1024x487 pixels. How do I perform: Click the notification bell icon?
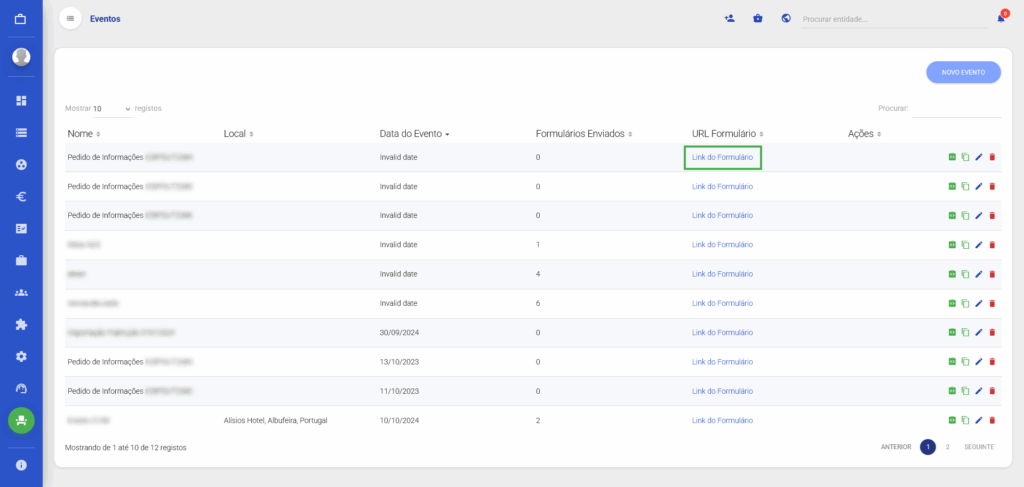(1001, 18)
